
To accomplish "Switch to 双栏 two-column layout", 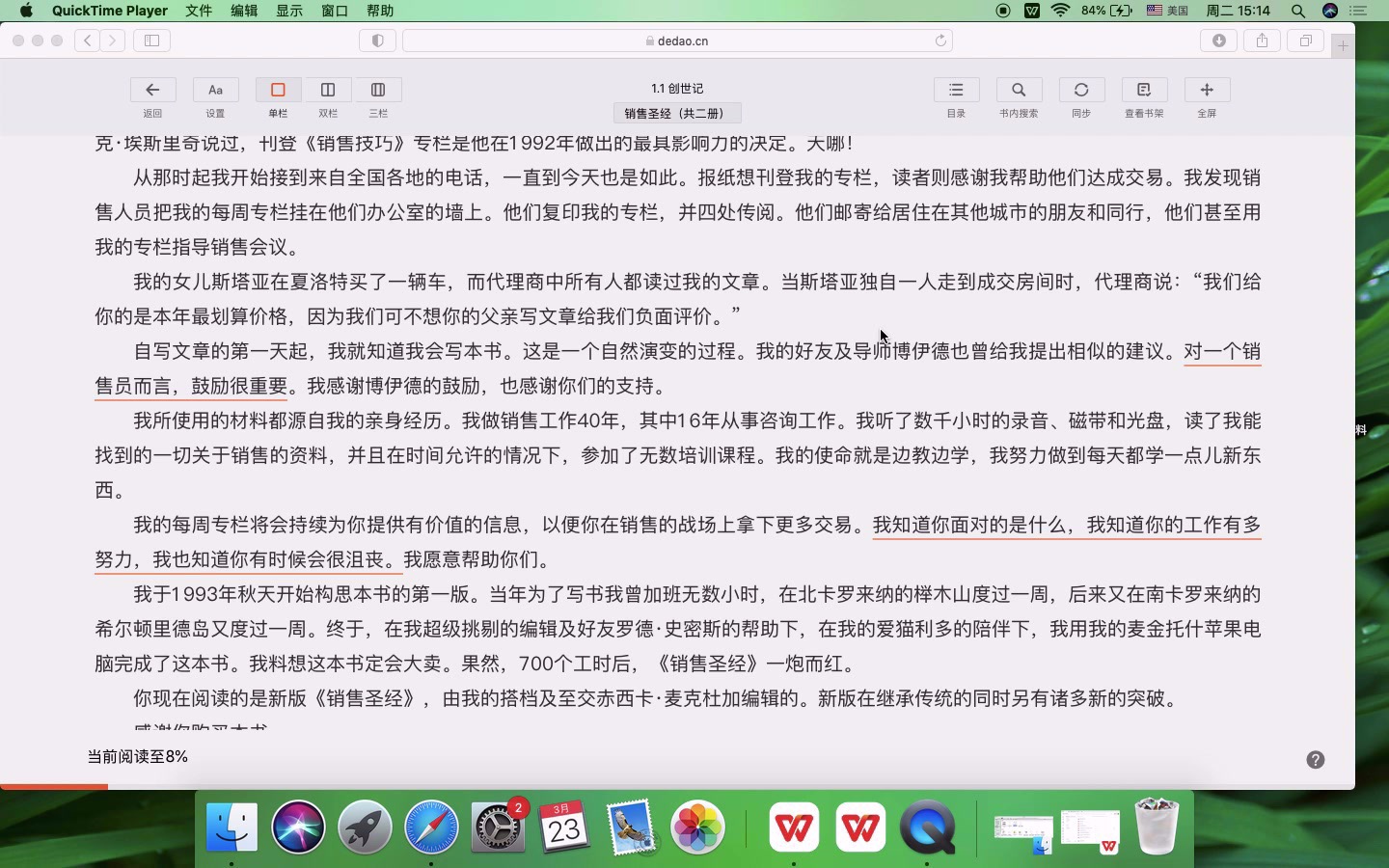I will click(x=328, y=90).
